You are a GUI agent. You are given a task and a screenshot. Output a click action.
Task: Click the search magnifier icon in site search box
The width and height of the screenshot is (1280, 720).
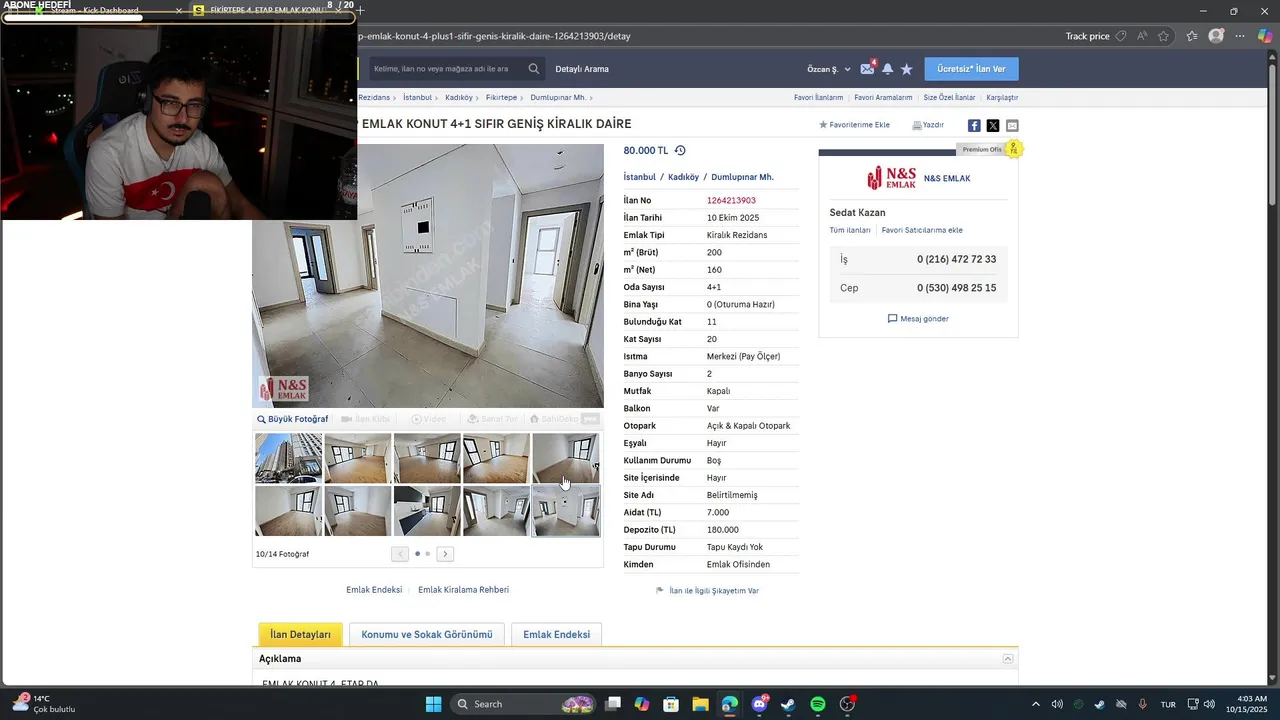coord(534,69)
